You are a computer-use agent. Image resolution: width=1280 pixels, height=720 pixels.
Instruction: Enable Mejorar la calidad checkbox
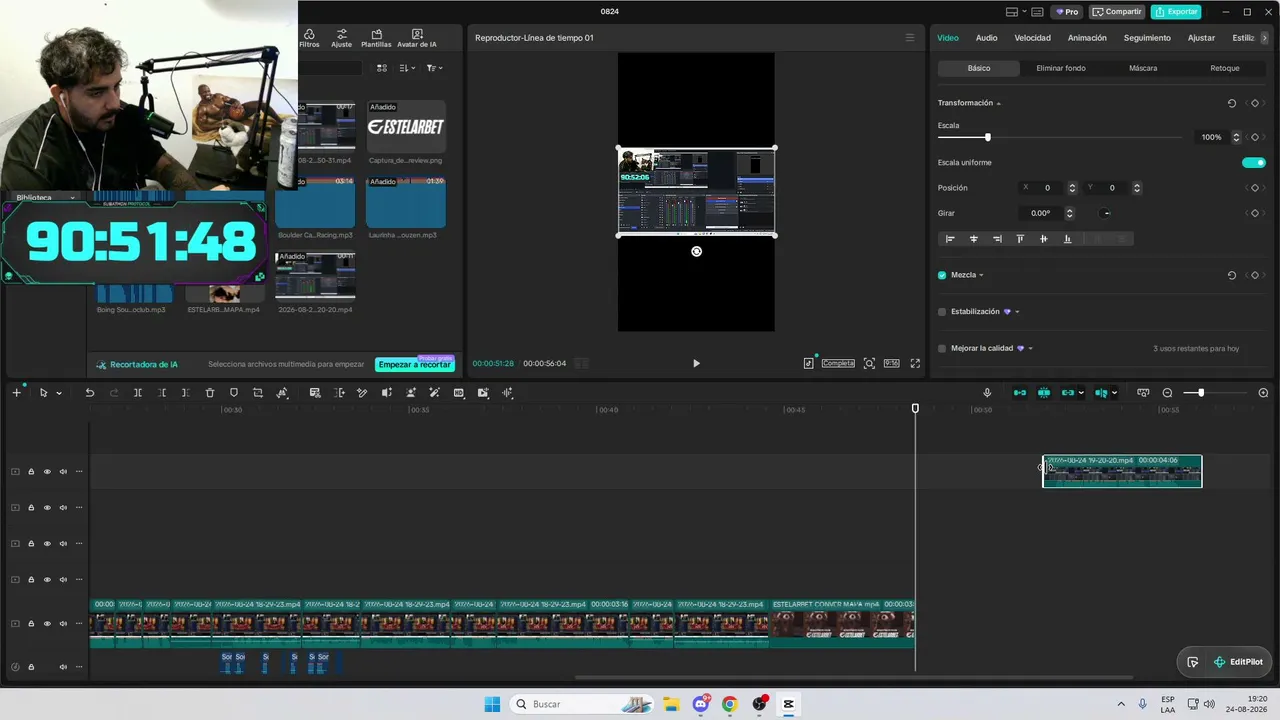[942, 349]
